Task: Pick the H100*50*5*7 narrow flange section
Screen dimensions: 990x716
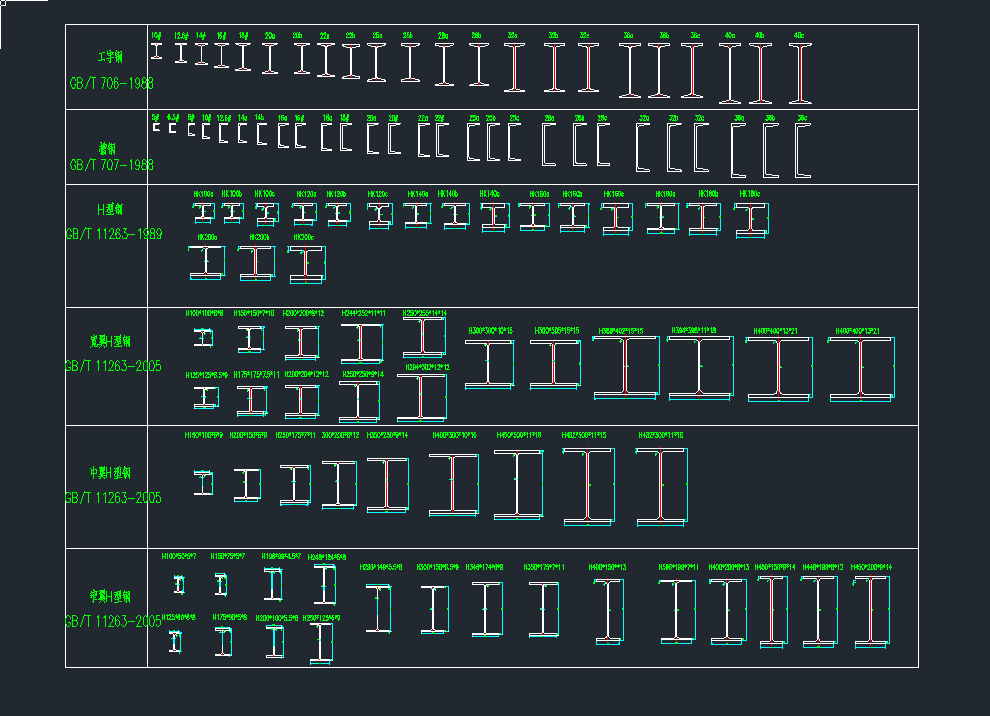Action: [x=179, y=585]
